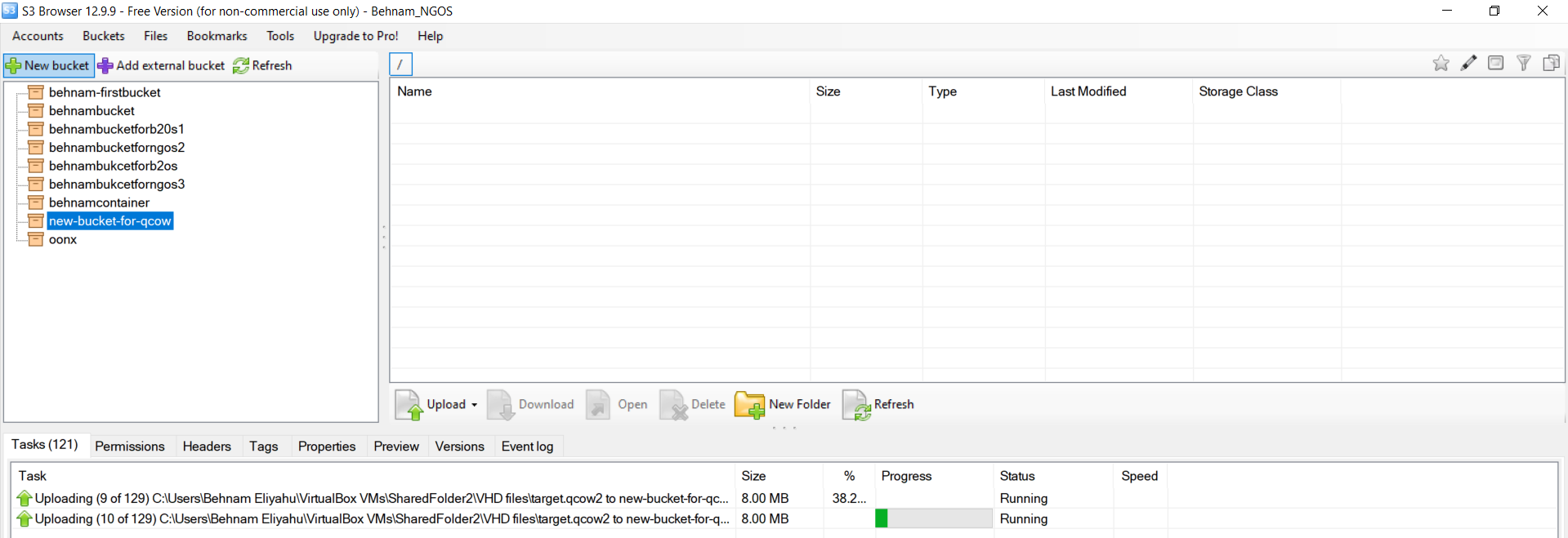This screenshot has height=538, width=1568.
Task: Switch to the Headers tab
Action: (207, 447)
